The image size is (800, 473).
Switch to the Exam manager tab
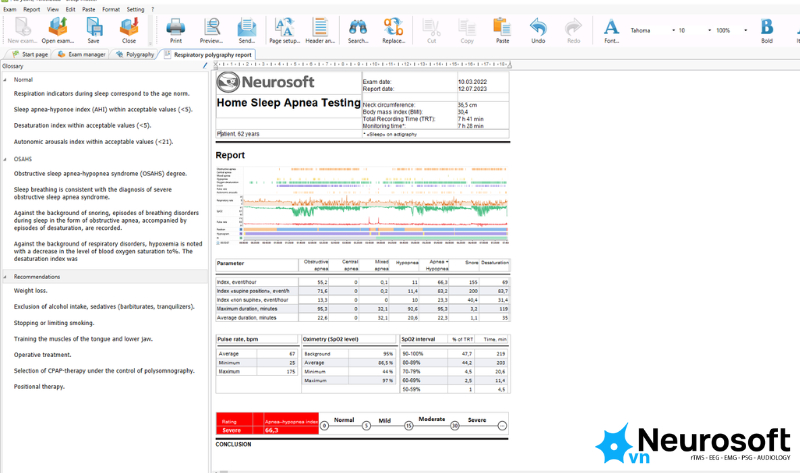point(81,54)
